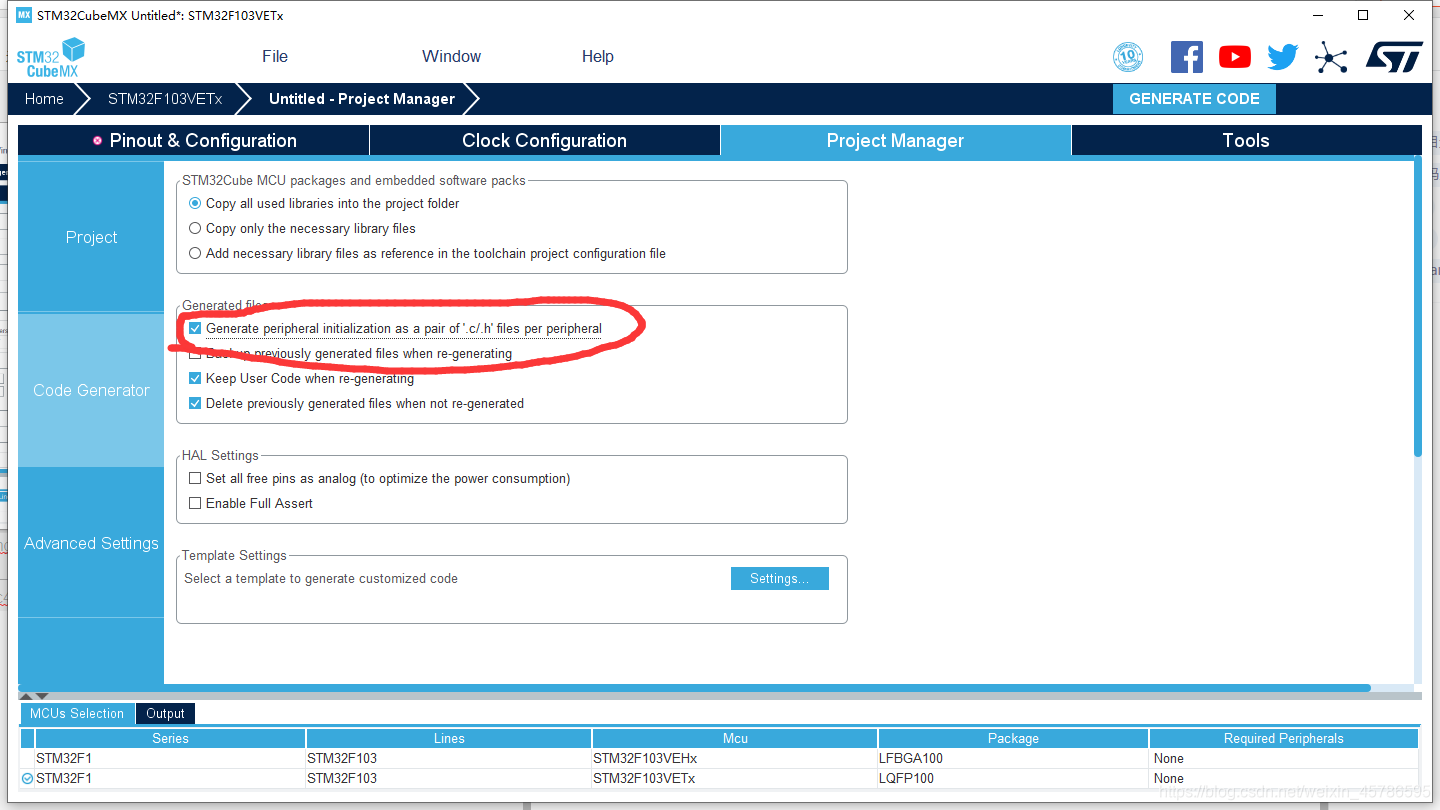Click the LFBGA100 package cell
Screen dimensions: 1440x810
tap(1013, 758)
